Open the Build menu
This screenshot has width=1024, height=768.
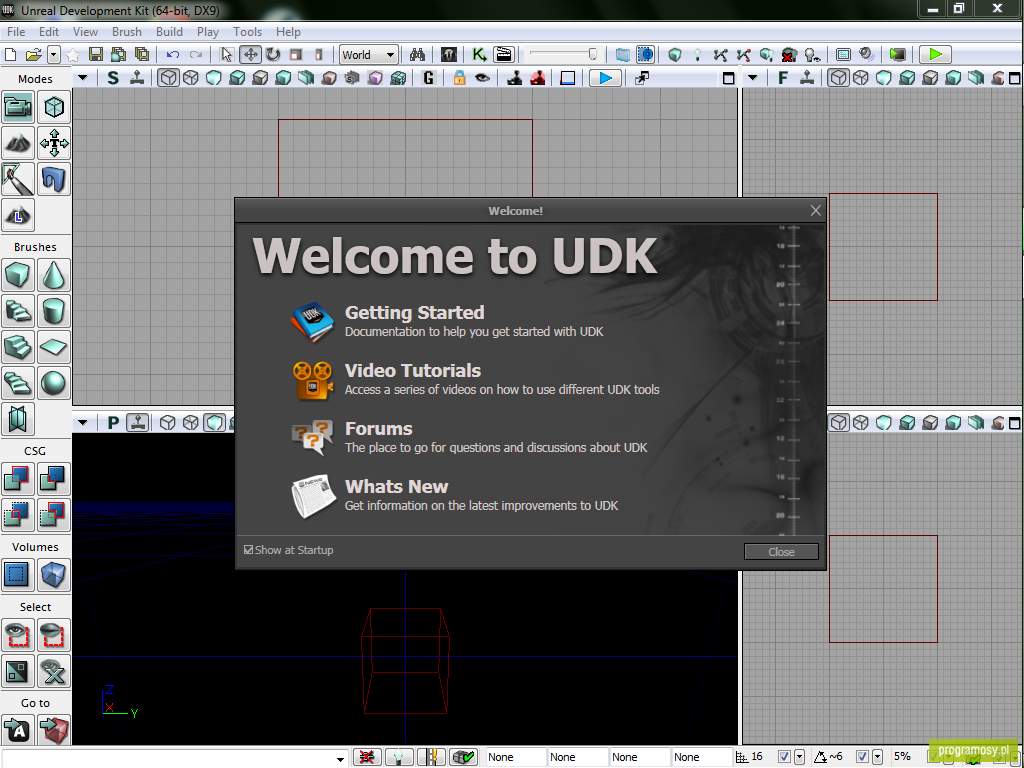[169, 31]
